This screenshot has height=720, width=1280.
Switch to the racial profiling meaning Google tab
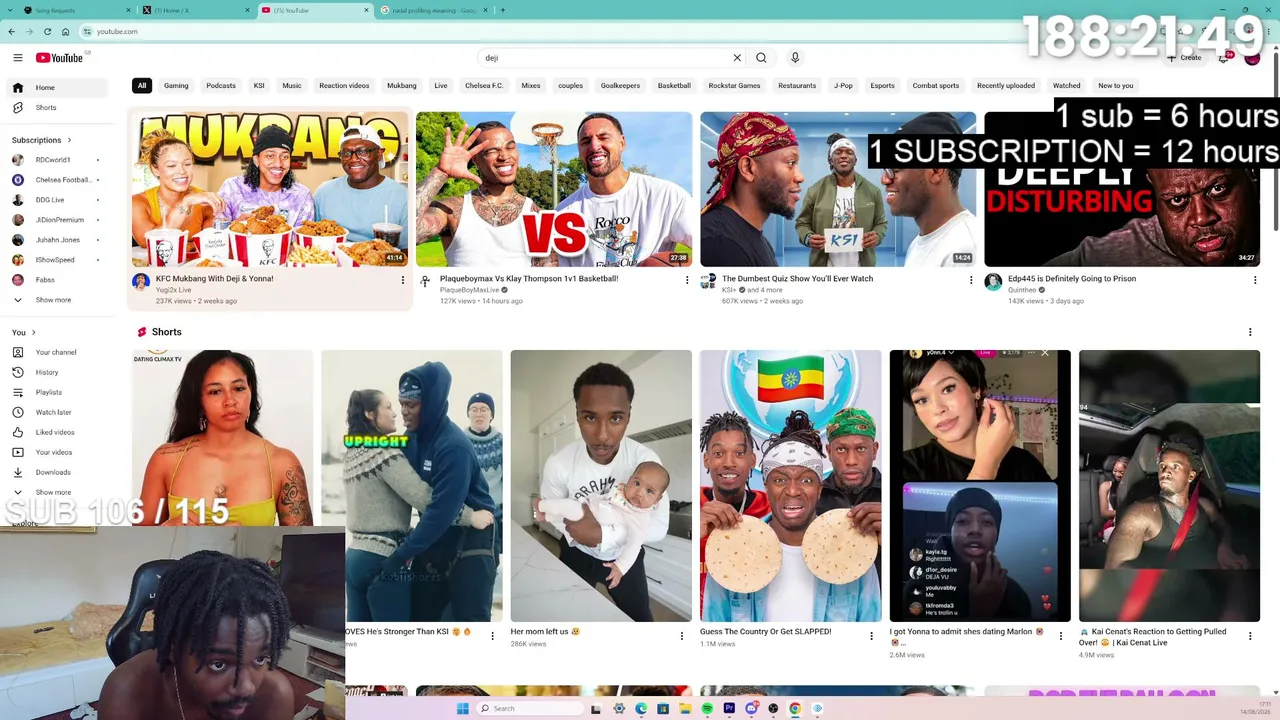point(432,10)
